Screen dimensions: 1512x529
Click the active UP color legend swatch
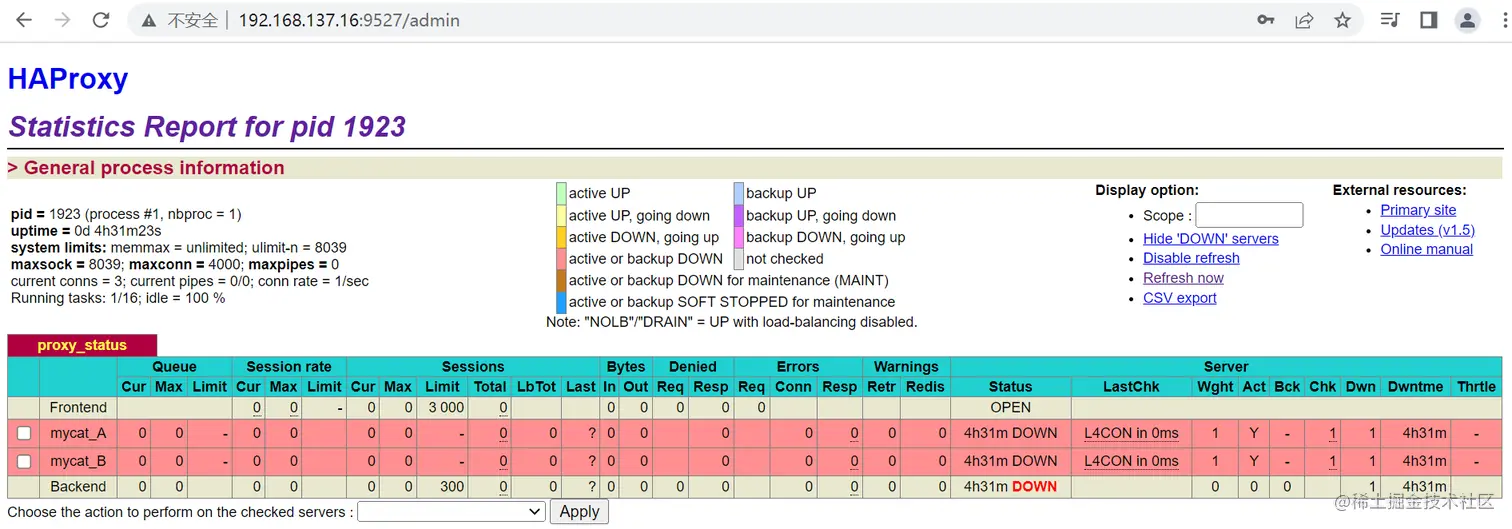(561, 194)
